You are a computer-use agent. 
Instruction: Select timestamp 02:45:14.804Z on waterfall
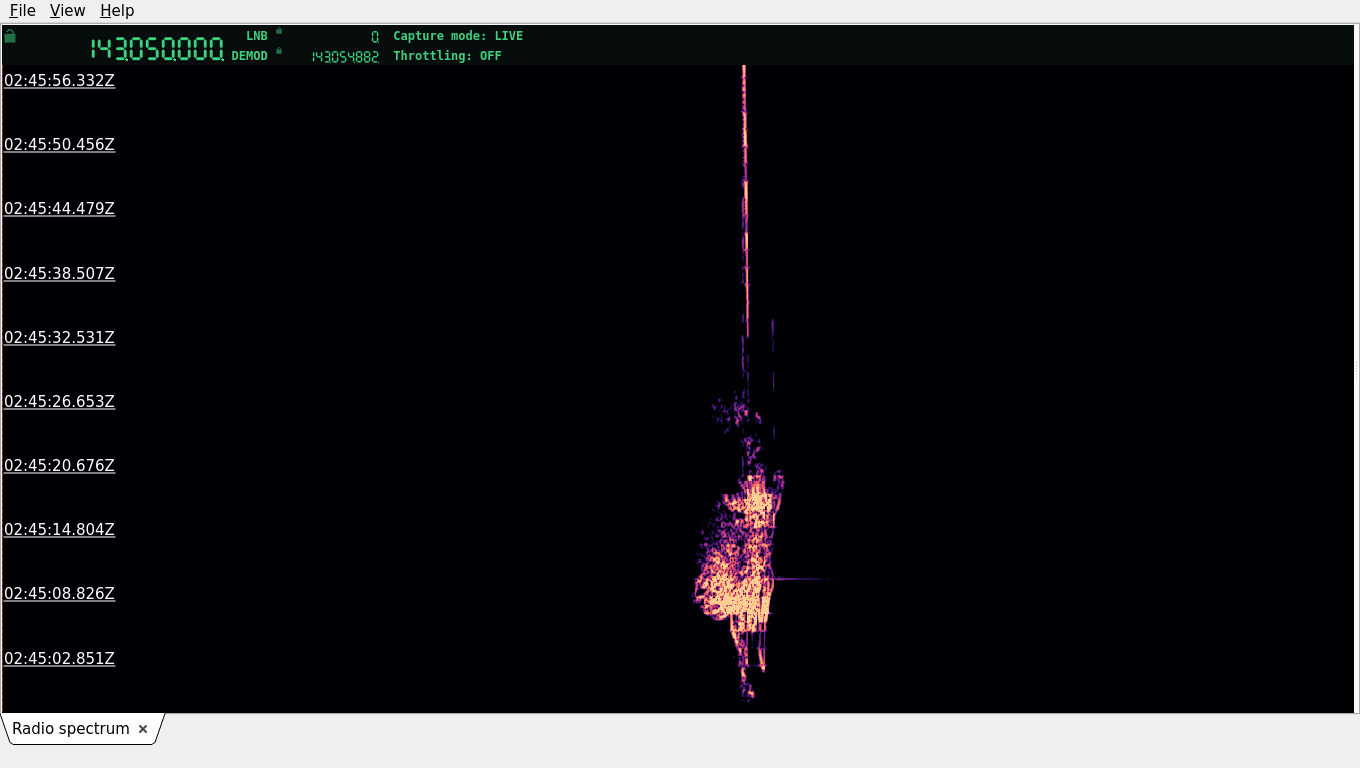tap(60, 529)
